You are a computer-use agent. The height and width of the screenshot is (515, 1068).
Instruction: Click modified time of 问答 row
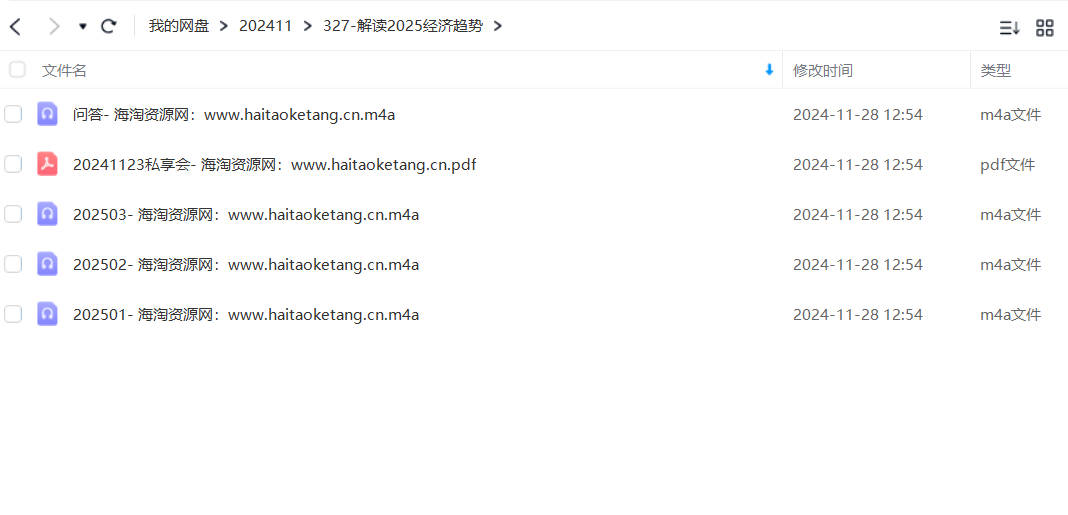(x=858, y=115)
